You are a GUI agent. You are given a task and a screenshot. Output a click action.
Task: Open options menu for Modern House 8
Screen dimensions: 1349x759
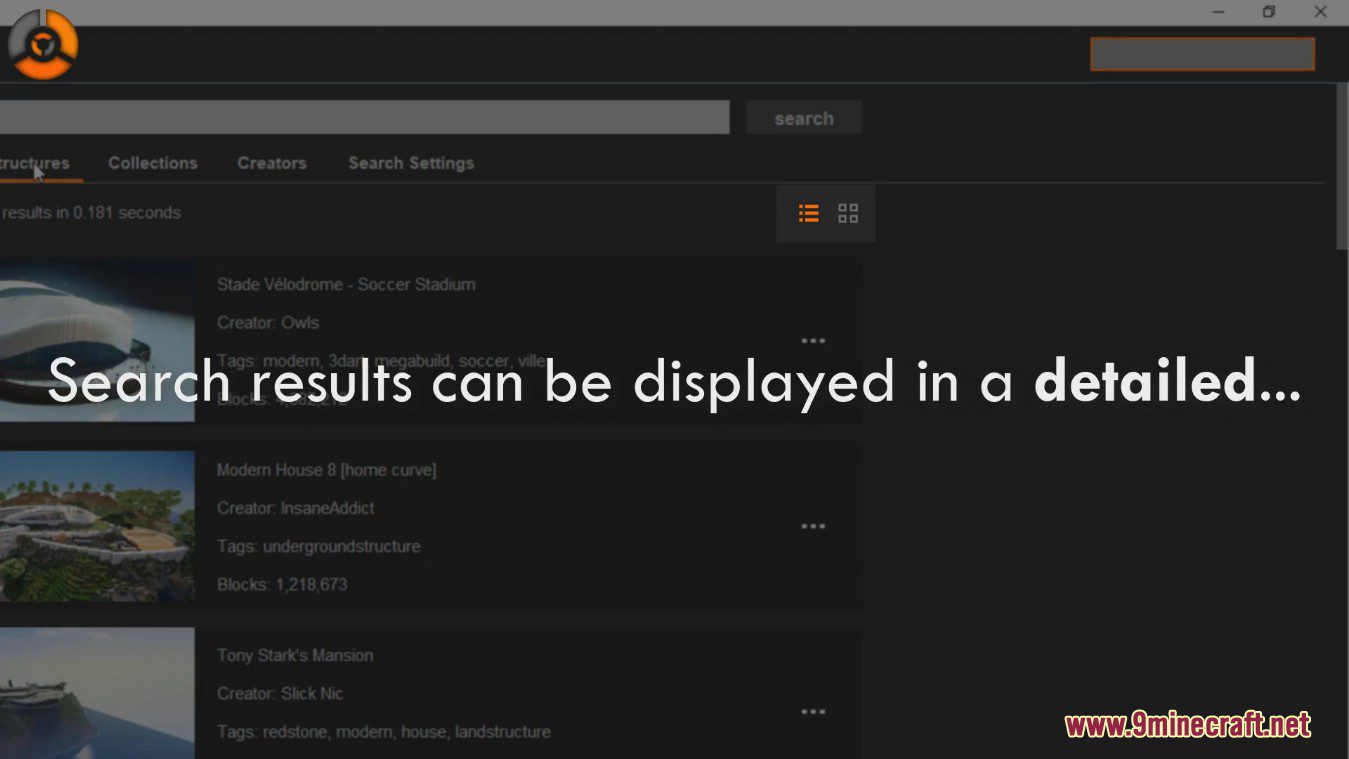[813, 527]
